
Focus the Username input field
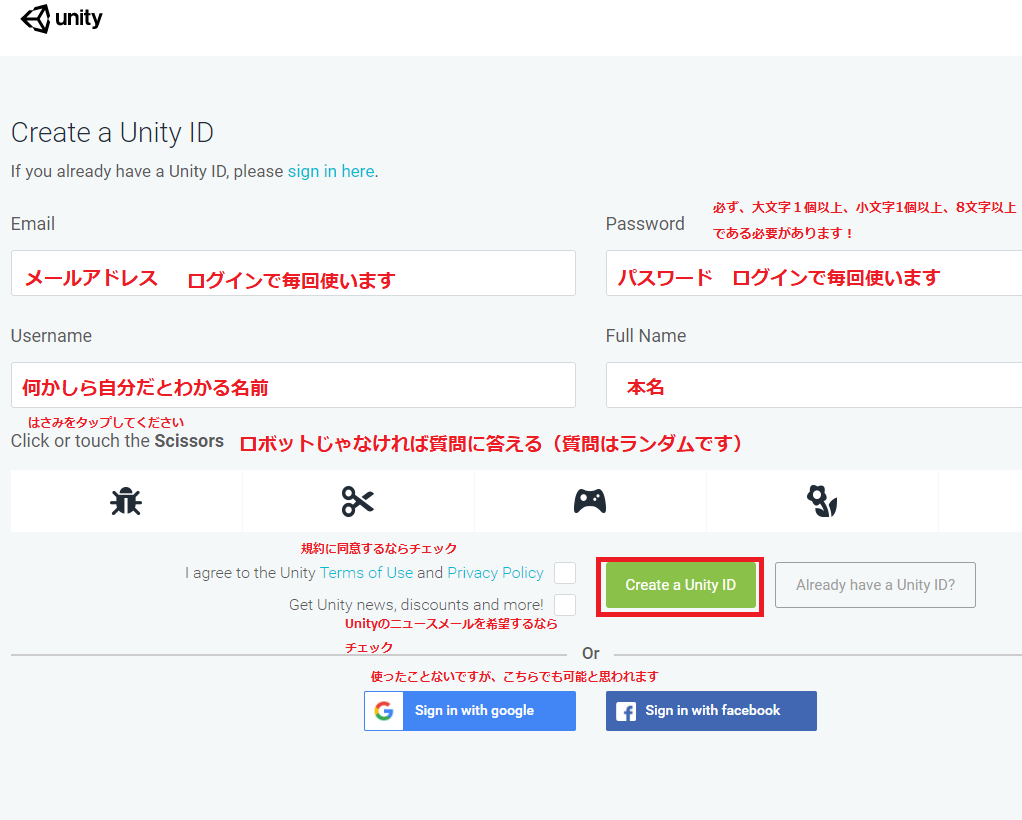point(293,385)
